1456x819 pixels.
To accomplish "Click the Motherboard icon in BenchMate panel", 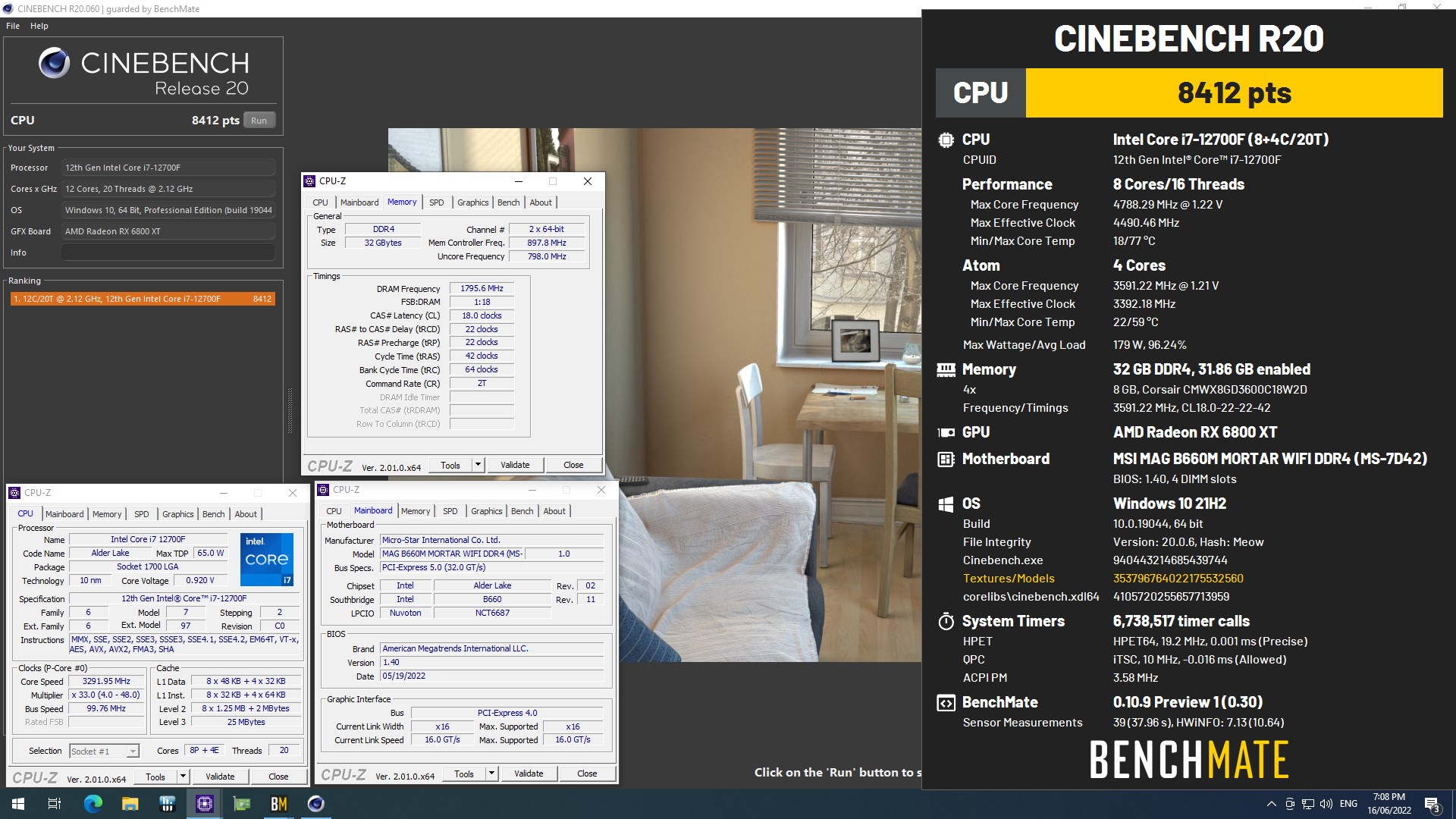I will [946, 460].
